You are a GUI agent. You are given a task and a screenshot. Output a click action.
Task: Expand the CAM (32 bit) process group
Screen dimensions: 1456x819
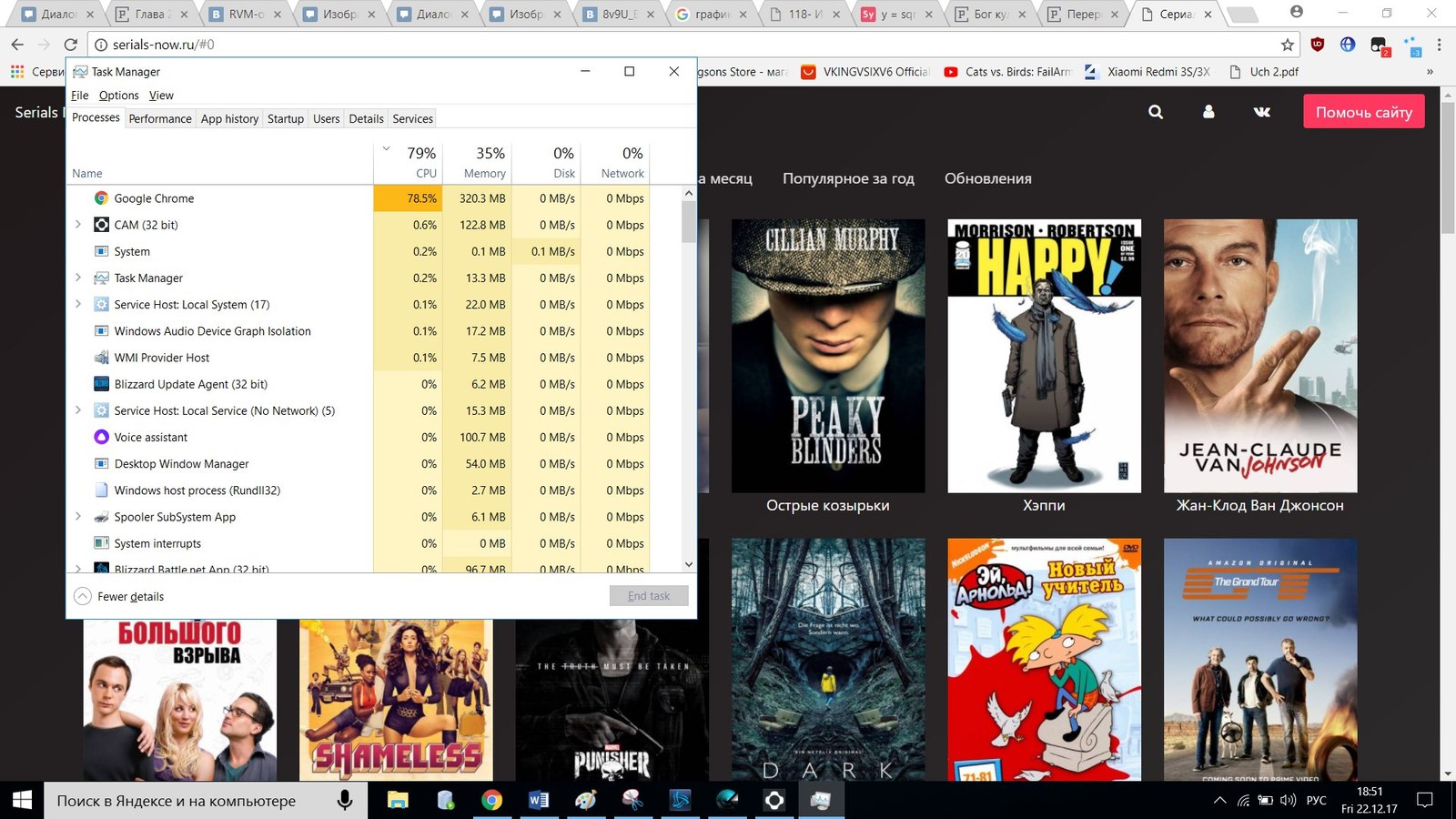[77, 225]
